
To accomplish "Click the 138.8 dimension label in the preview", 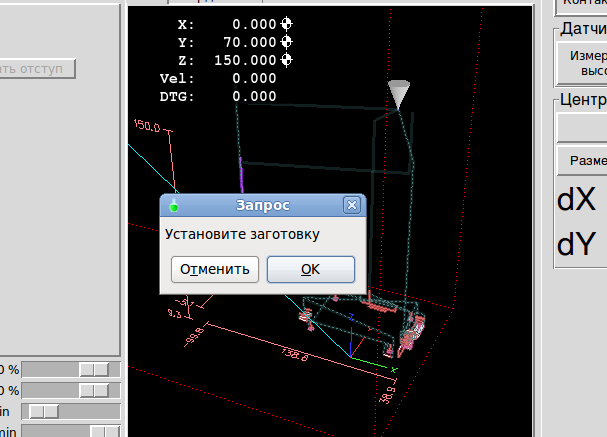I will 295,354.
